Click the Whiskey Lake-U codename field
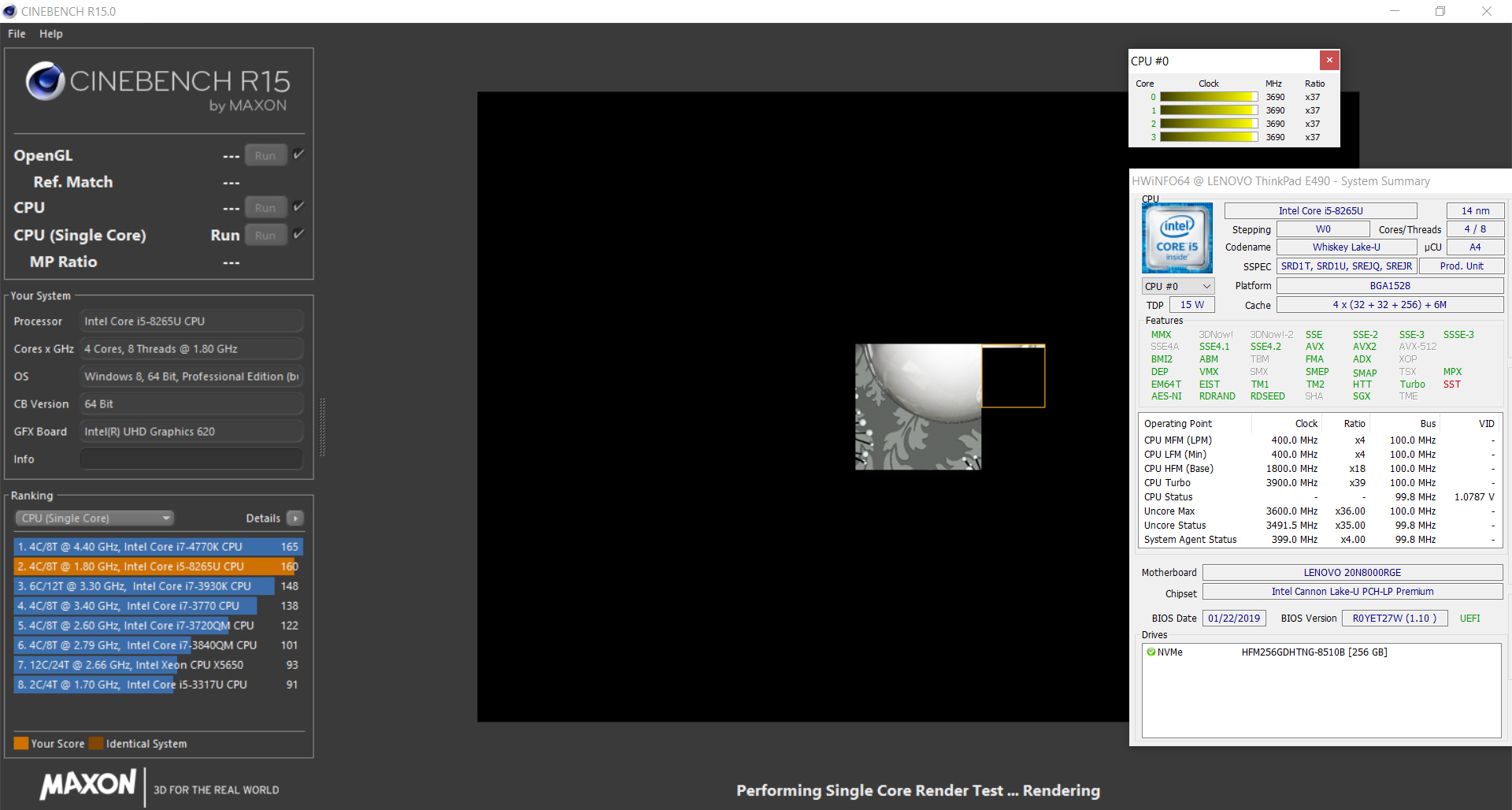 tap(1347, 247)
